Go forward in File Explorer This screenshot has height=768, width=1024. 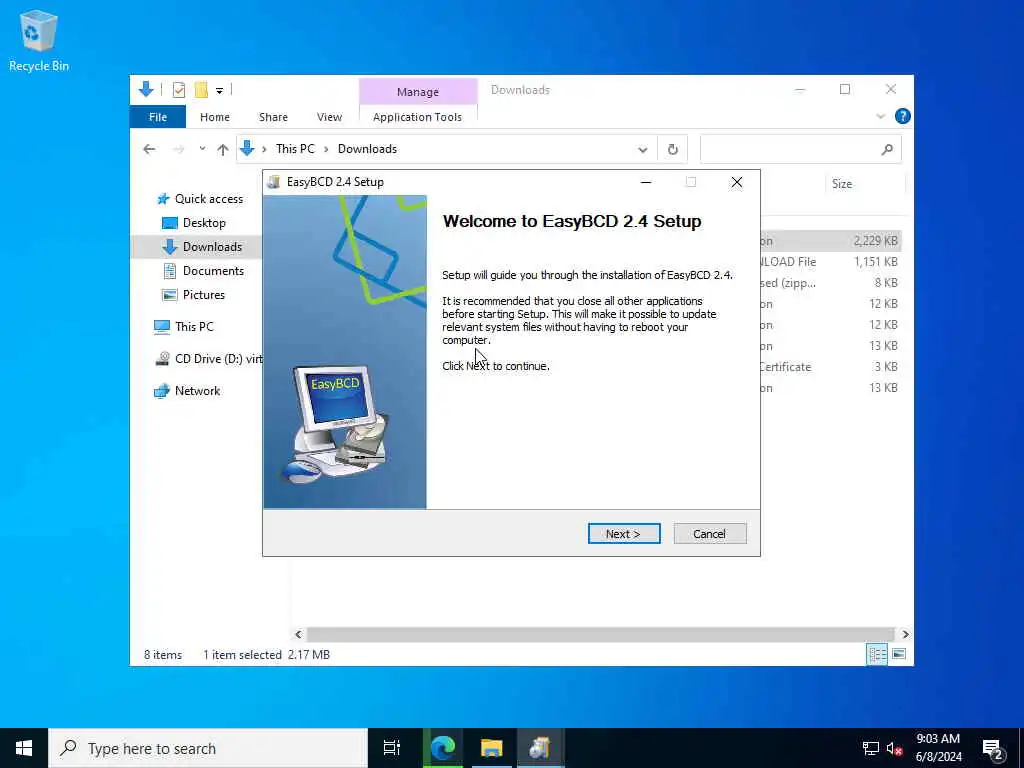pyautogui.click(x=178, y=149)
